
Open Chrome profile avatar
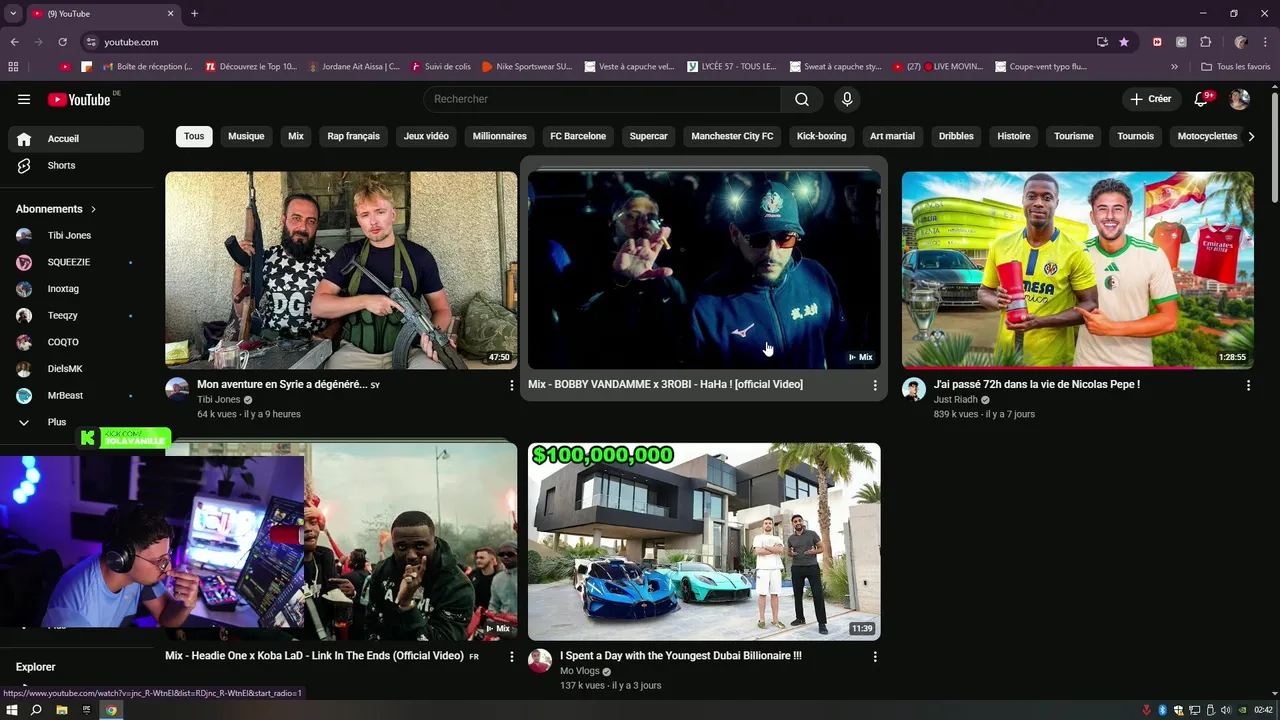[1241, 42]
